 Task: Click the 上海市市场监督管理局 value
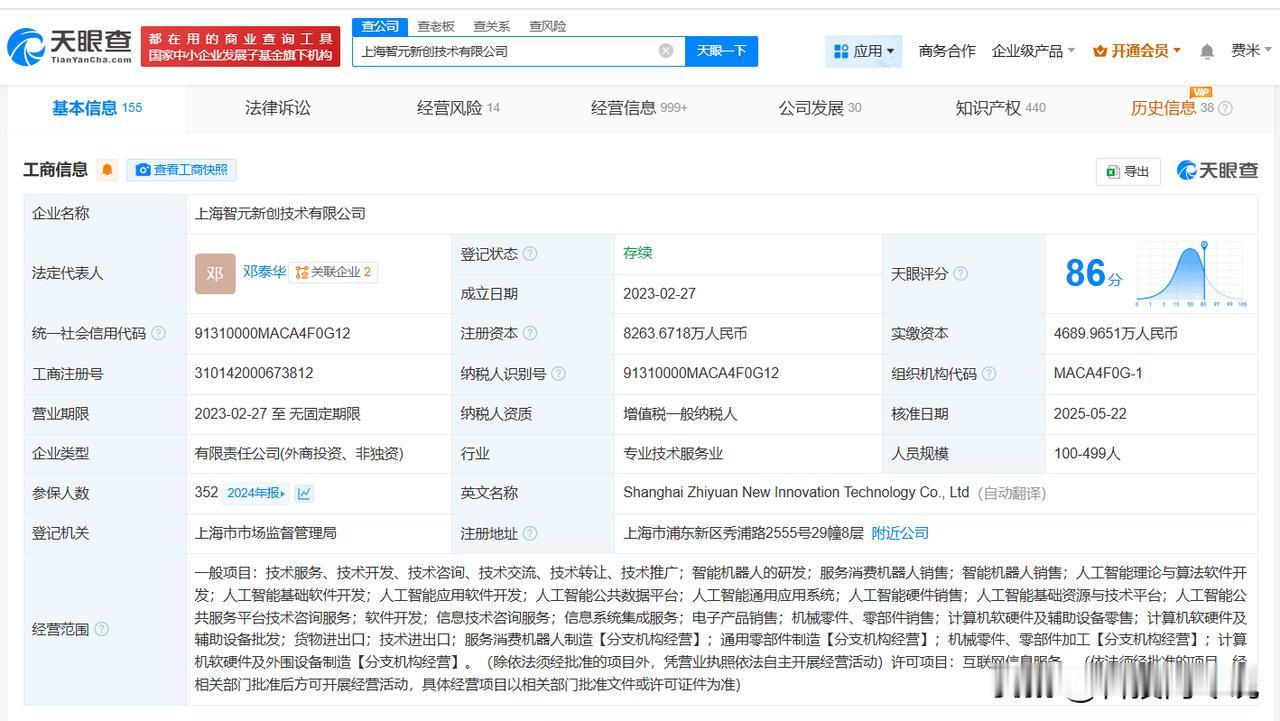(266, 534)
